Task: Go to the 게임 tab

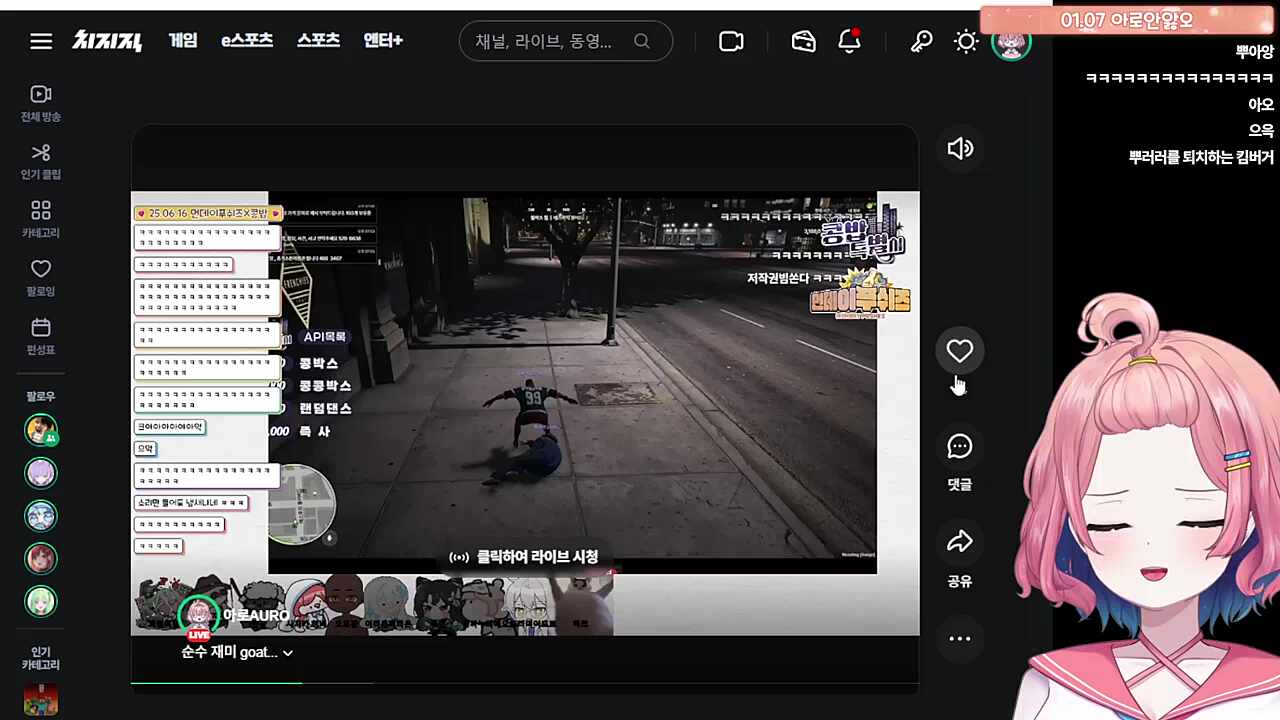Action: (x=183, y=41)
